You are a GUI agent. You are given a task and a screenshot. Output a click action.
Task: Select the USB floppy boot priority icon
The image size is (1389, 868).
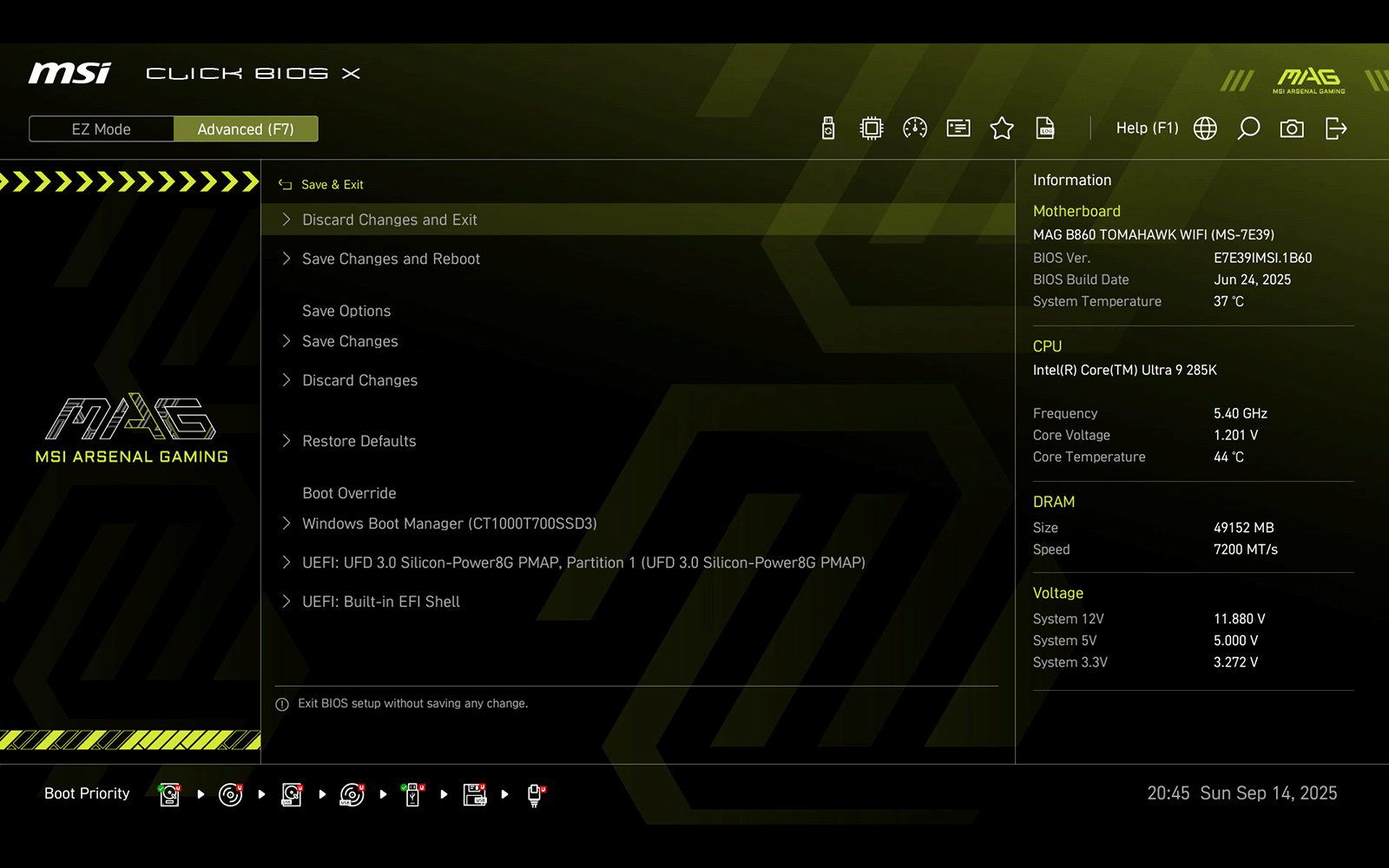click(x=475, y=794)
